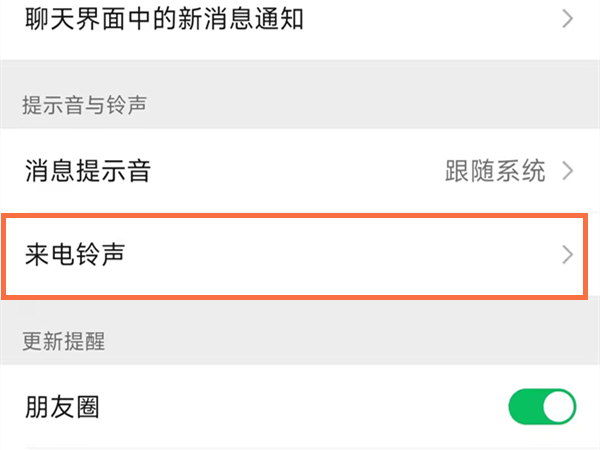Click the chevron in 来电铃声 row
Image resolution: width=600 pixels, height=450 pixels.
[567, 254]
